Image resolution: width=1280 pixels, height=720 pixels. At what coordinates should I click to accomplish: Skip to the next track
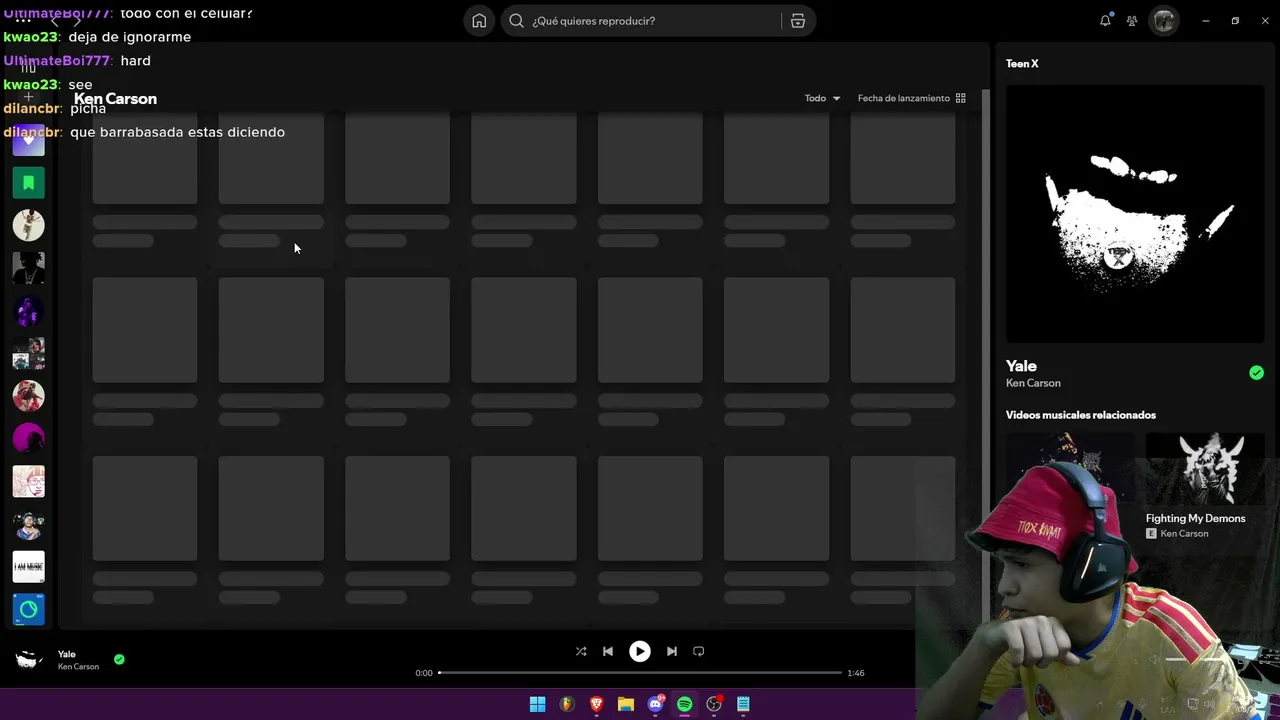click(672, 651)
